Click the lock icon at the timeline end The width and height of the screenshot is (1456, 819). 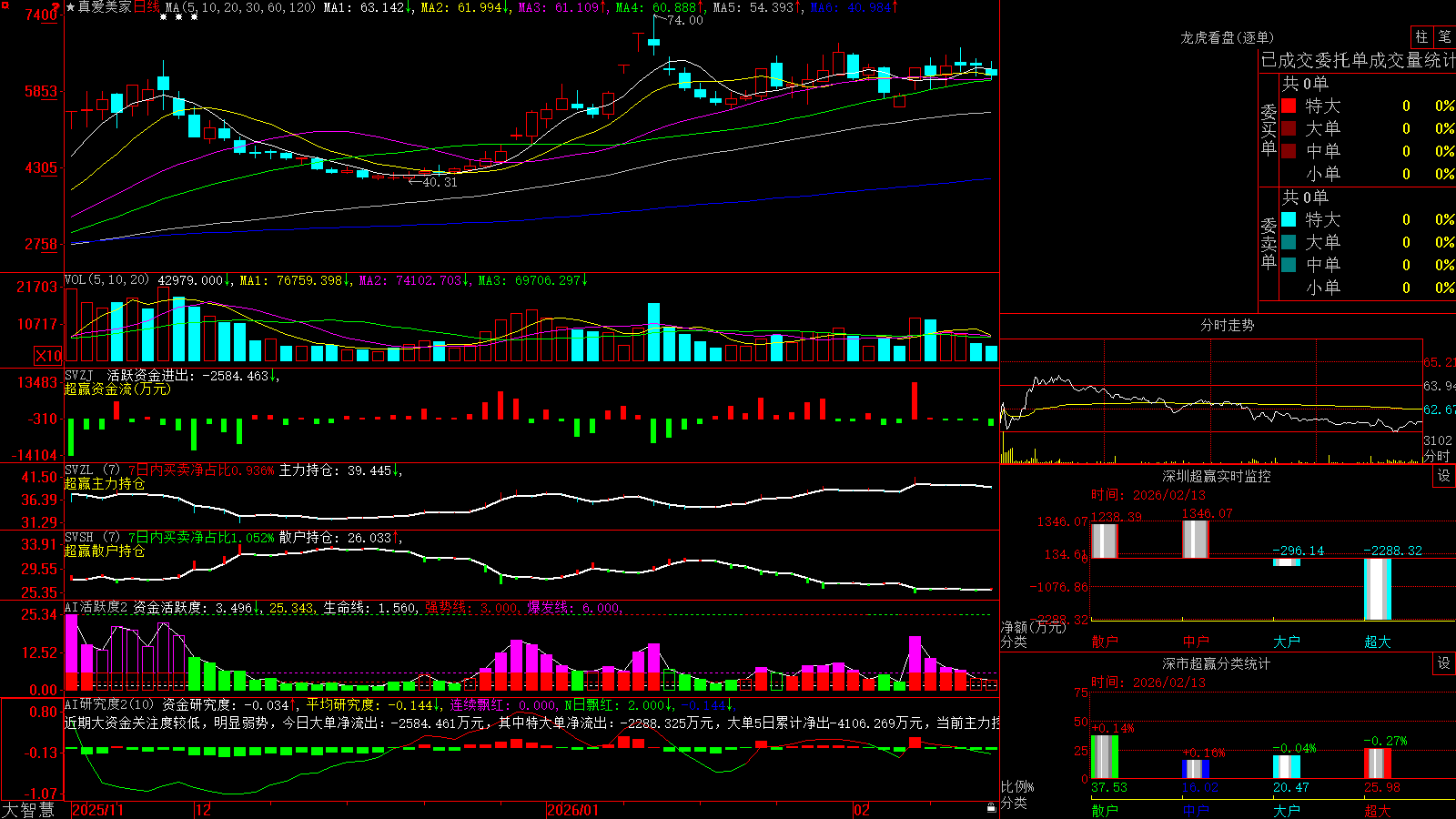(991, 808)
